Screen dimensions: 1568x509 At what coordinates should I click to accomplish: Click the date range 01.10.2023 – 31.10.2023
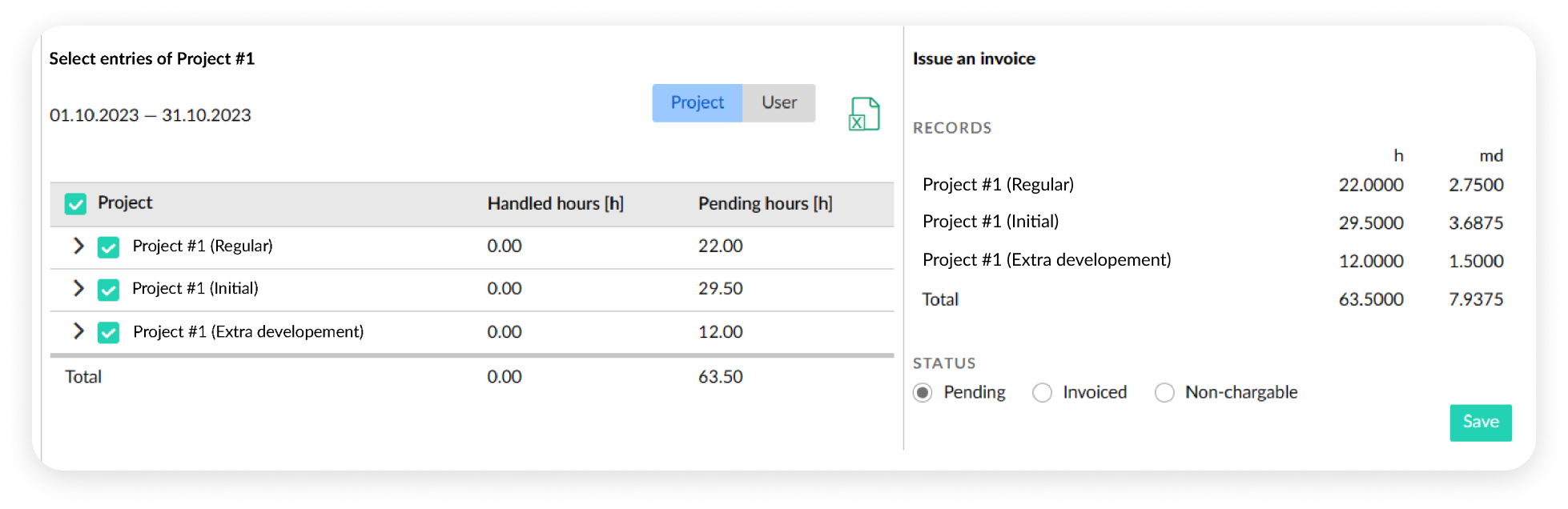point(151,115)
